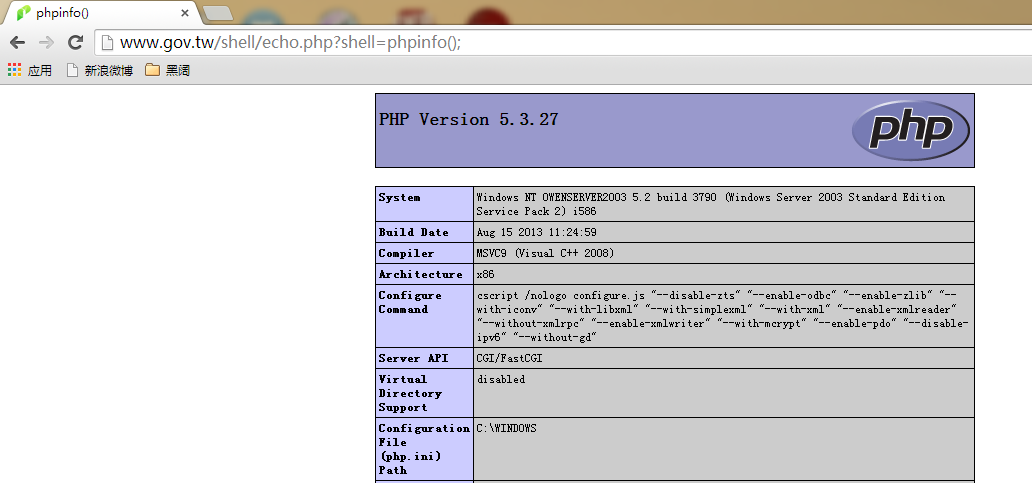Click the Virtual Directory Support label
The height and width of the screenshot is (483, 1032).
(x=410, y=394)
